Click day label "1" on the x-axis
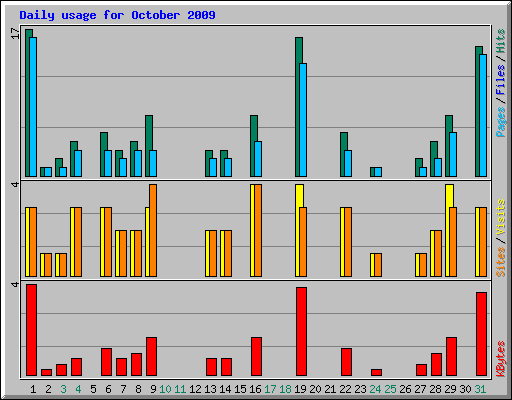Screen dimensions: 512x400 click(33, 389)
